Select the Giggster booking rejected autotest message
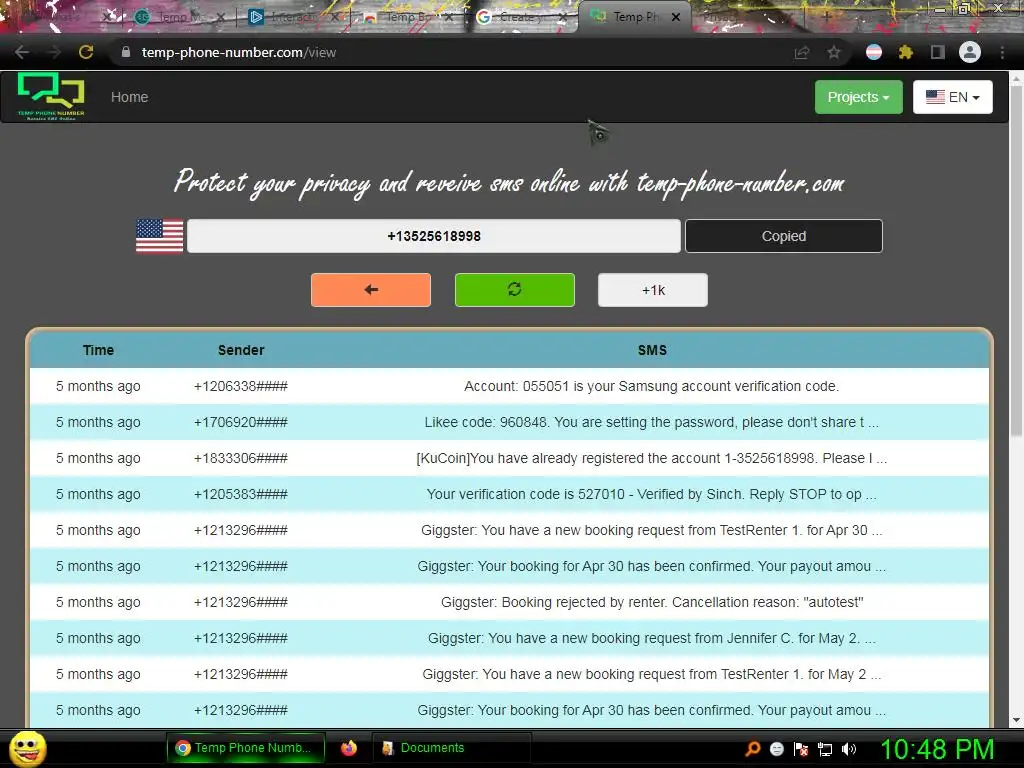Screen dimensions: 1024x768 652,602
